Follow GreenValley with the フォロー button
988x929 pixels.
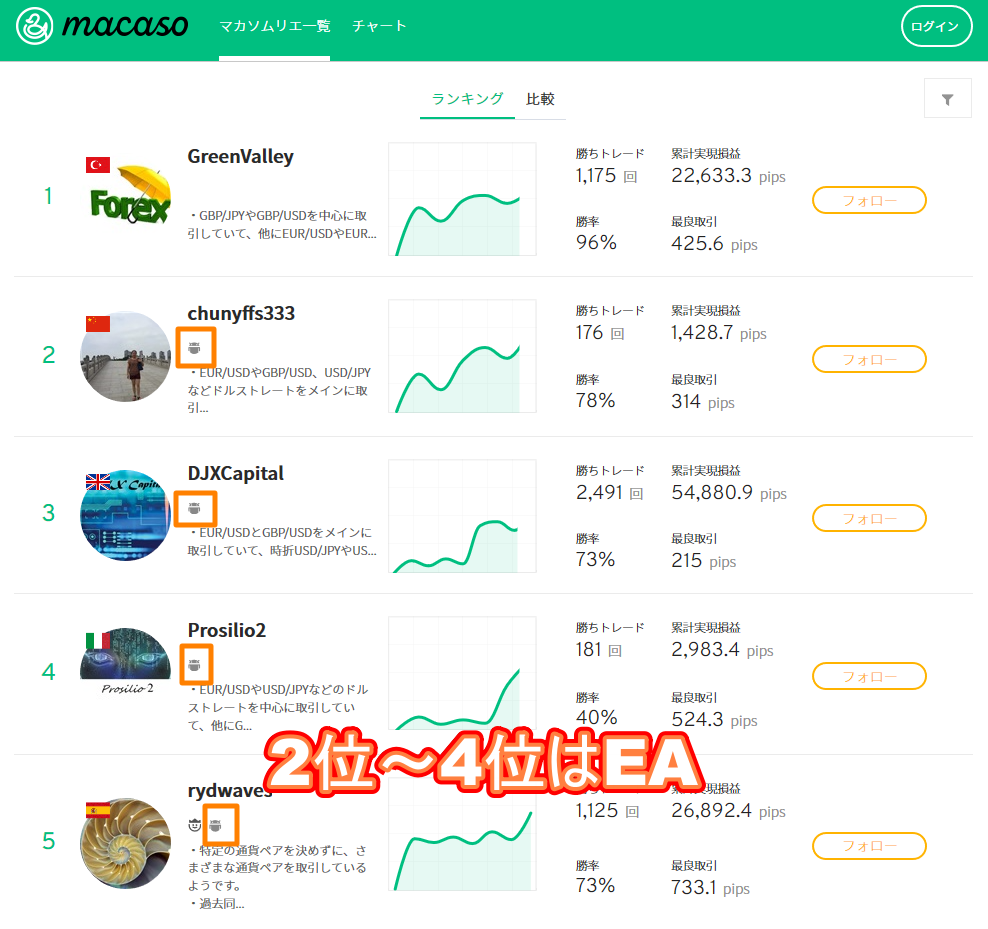[869, 200]
